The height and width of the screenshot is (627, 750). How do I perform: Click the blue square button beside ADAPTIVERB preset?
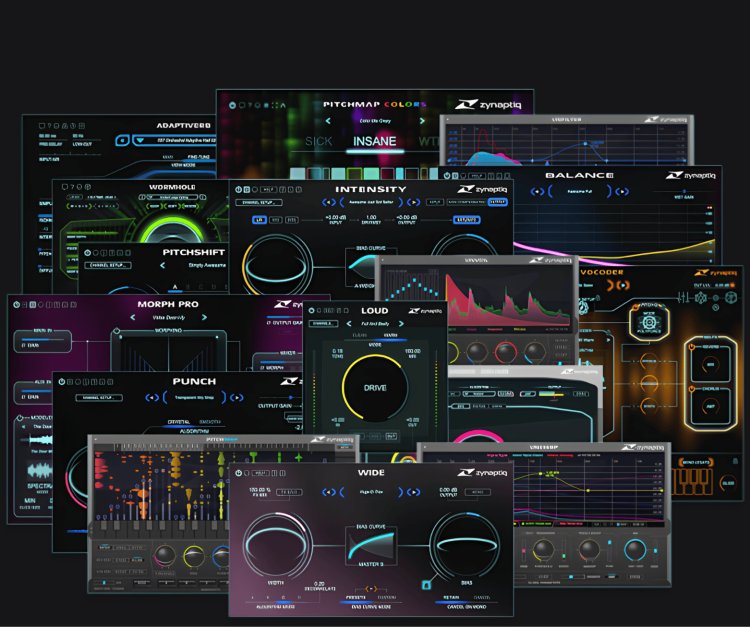(122, 141)
